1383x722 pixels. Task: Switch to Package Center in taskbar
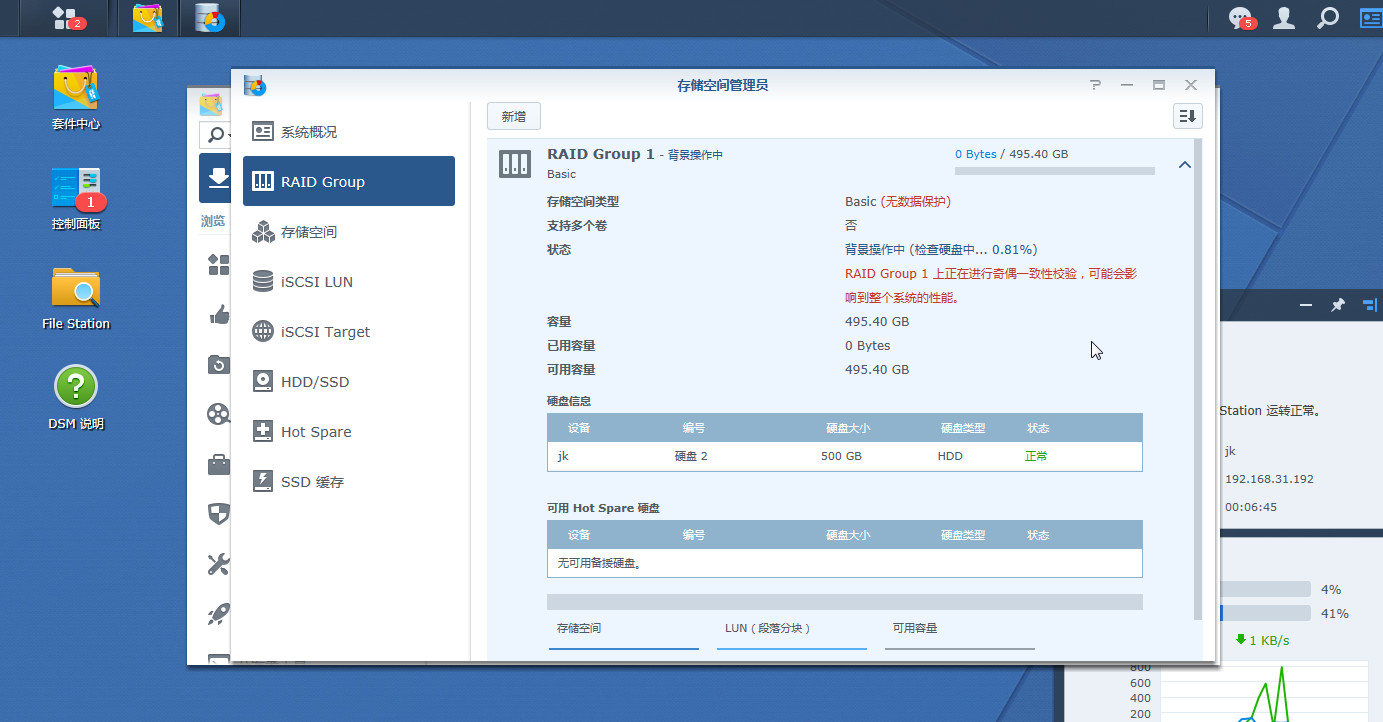click(147, 18)
